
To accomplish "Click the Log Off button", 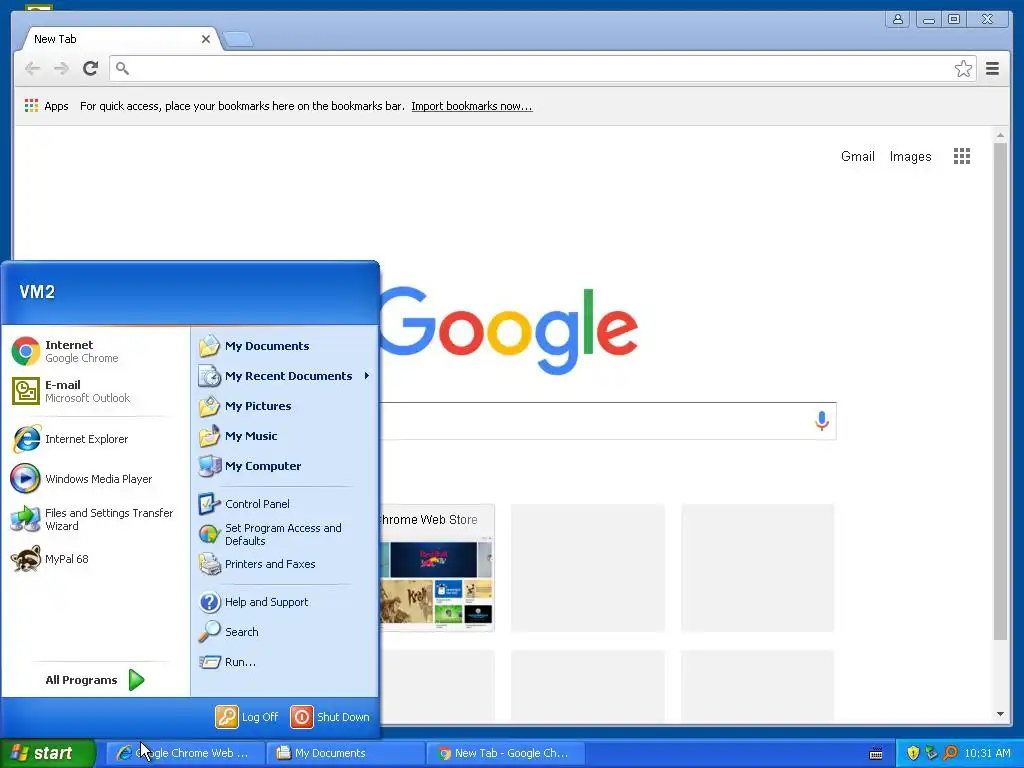I will pyautogui.click(x=247, y=717).
